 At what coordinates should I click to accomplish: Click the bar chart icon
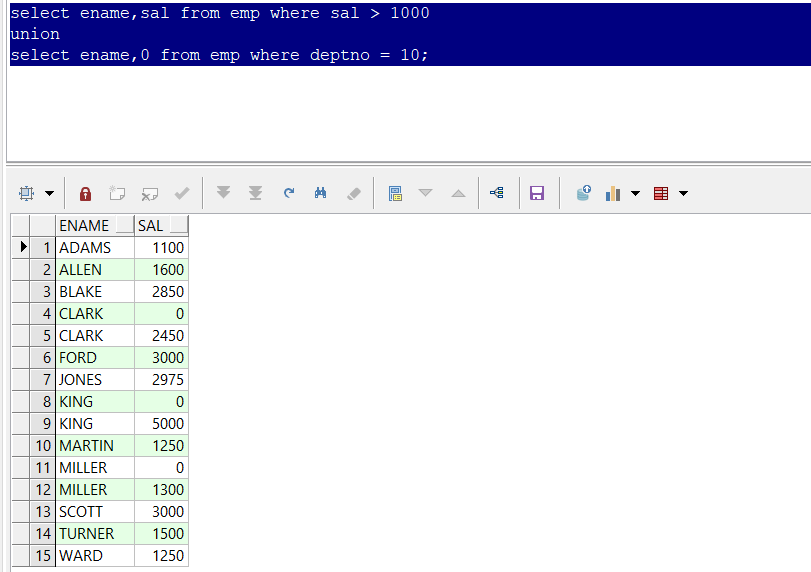[x=613, y=193]
